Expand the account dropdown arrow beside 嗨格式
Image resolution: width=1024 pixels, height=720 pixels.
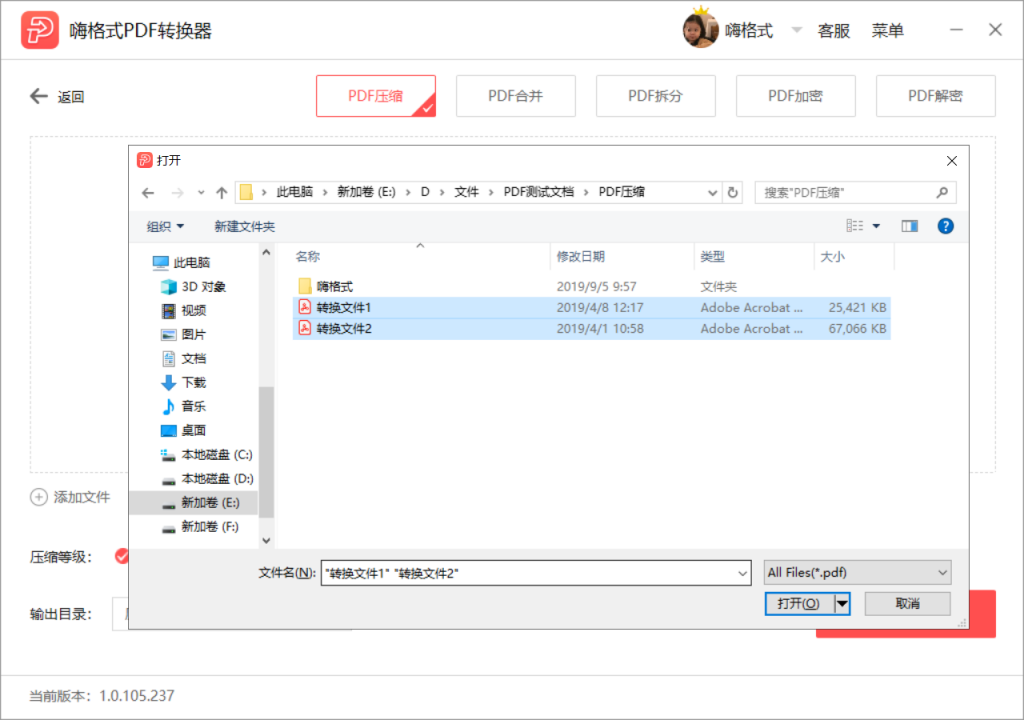(x=796, y=29)
